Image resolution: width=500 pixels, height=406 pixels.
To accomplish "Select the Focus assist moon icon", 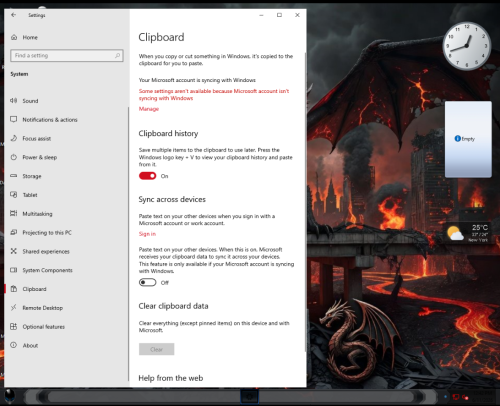I will 14,138.
